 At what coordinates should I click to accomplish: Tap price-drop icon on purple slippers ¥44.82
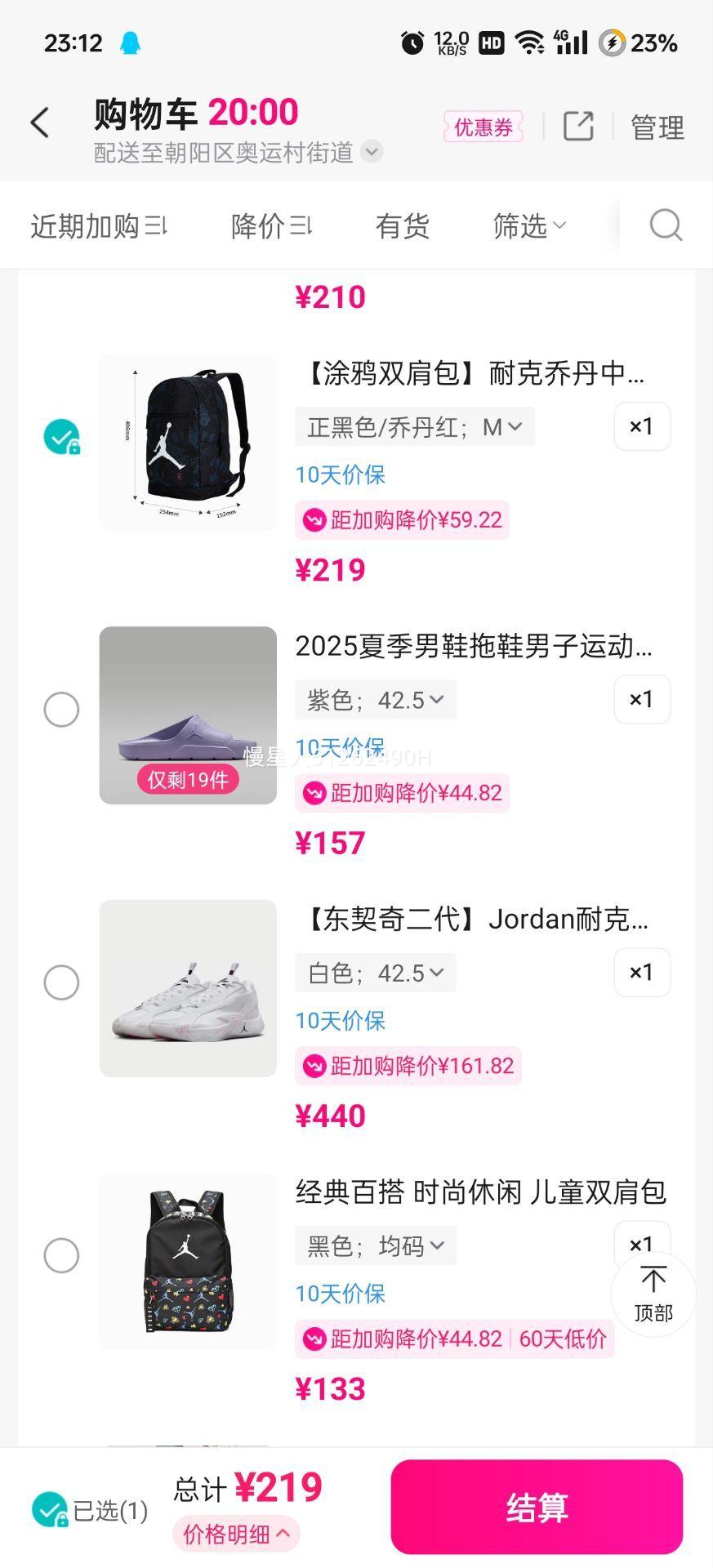pos(314,793)
